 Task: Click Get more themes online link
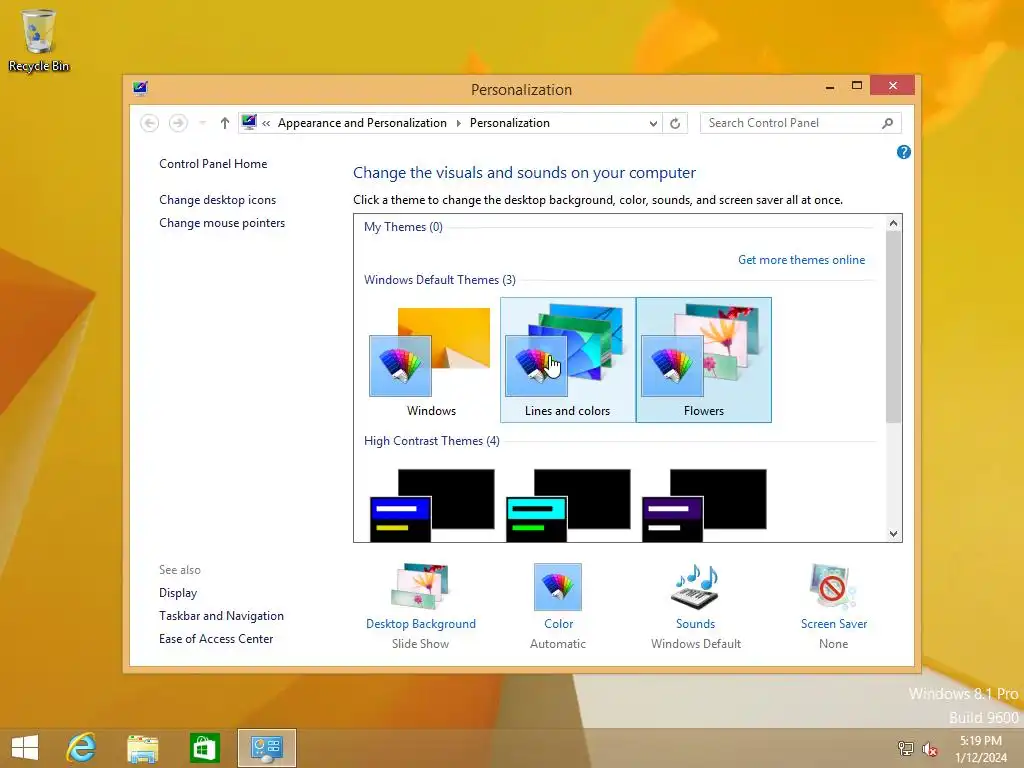pos(801,260)
